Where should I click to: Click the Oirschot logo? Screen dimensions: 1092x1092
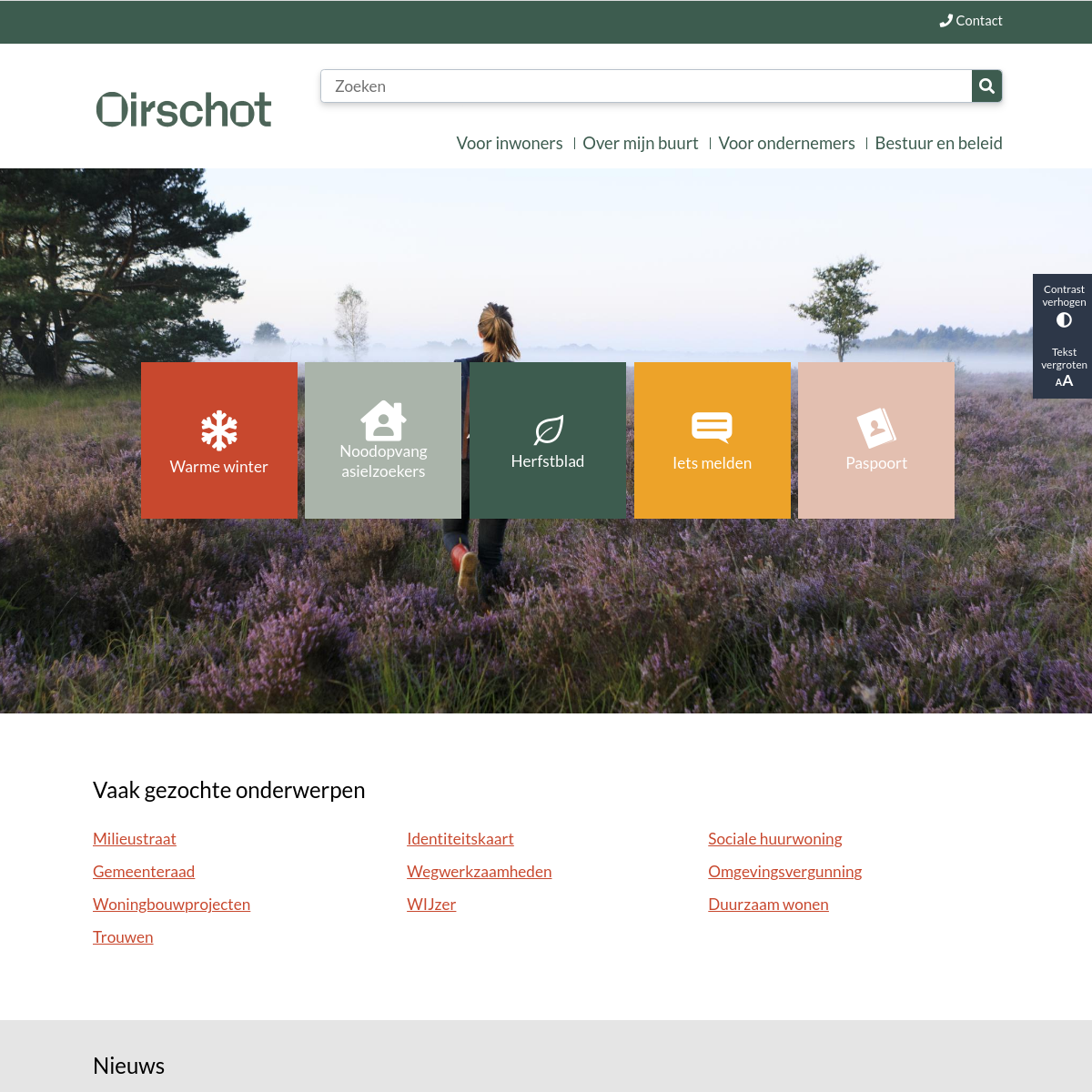(184, 109)
